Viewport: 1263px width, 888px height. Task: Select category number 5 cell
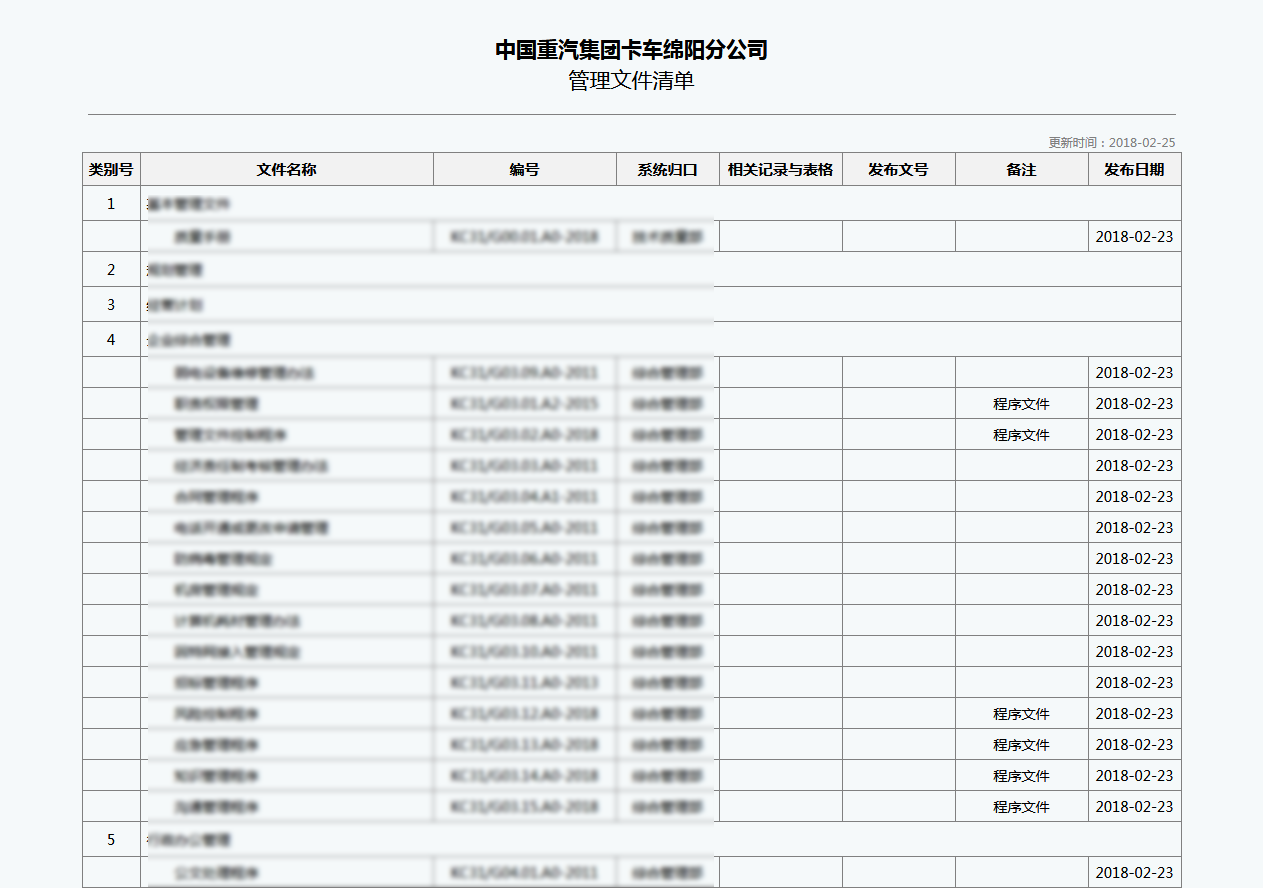point(111,840)
